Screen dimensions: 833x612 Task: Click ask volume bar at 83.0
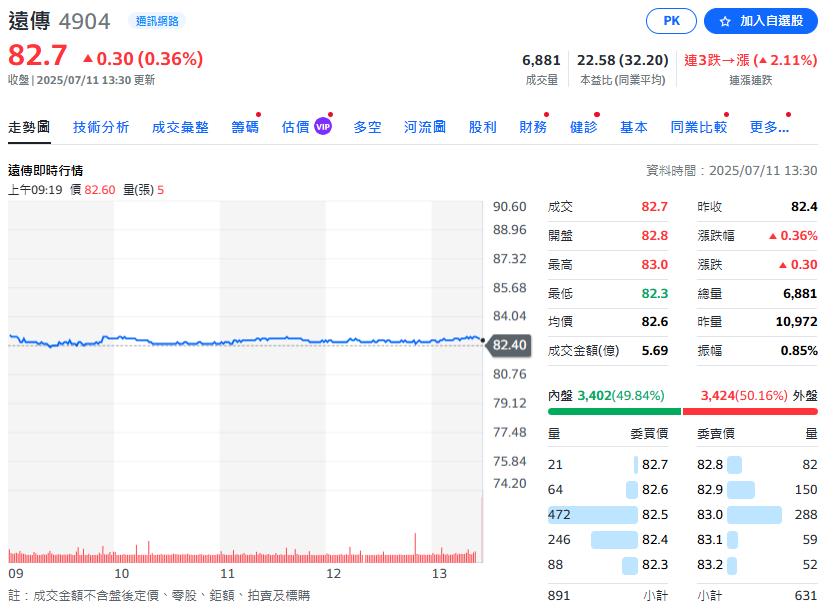(x=754, y=514)
